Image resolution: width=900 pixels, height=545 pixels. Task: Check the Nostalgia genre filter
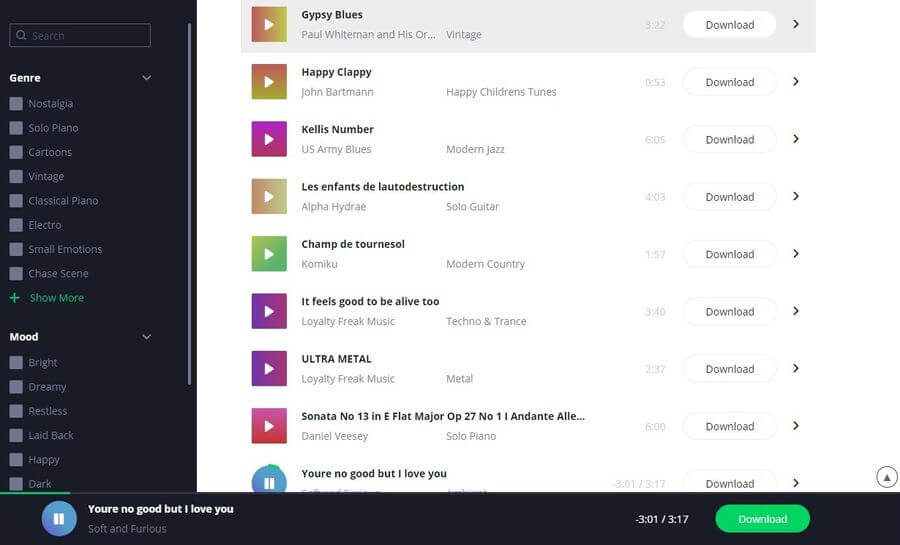pos(16,103)
